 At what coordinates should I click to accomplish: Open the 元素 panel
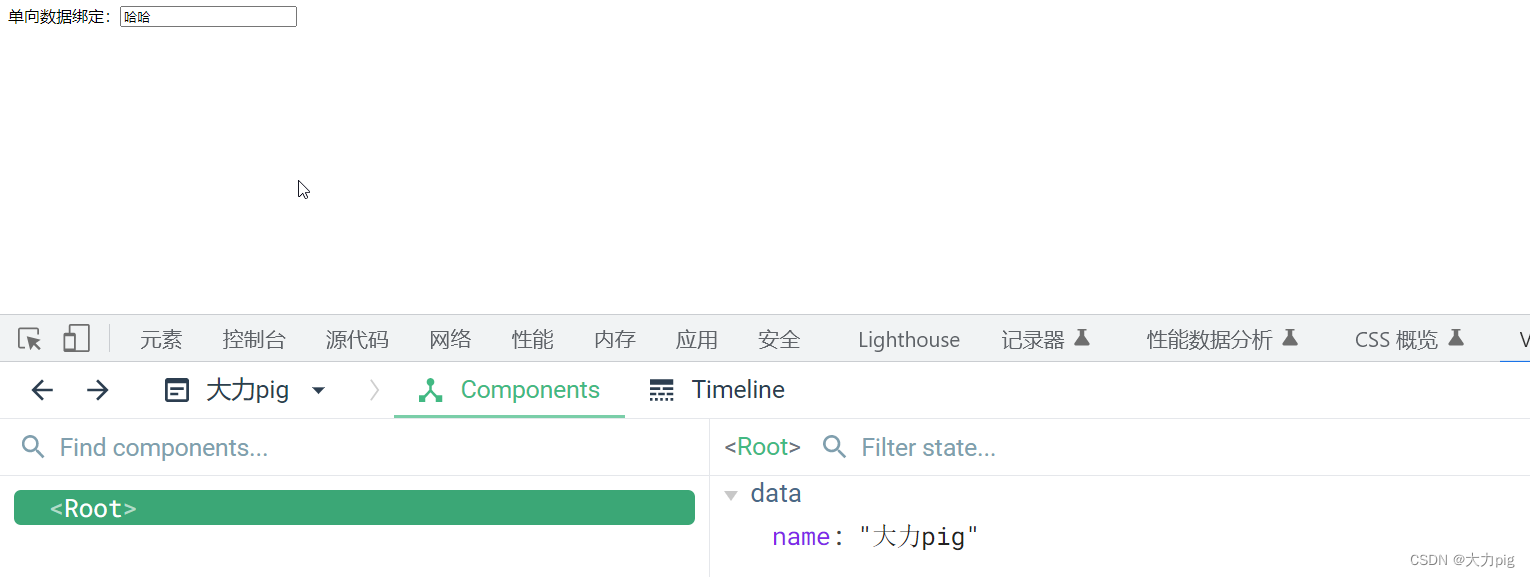(160, 339)
